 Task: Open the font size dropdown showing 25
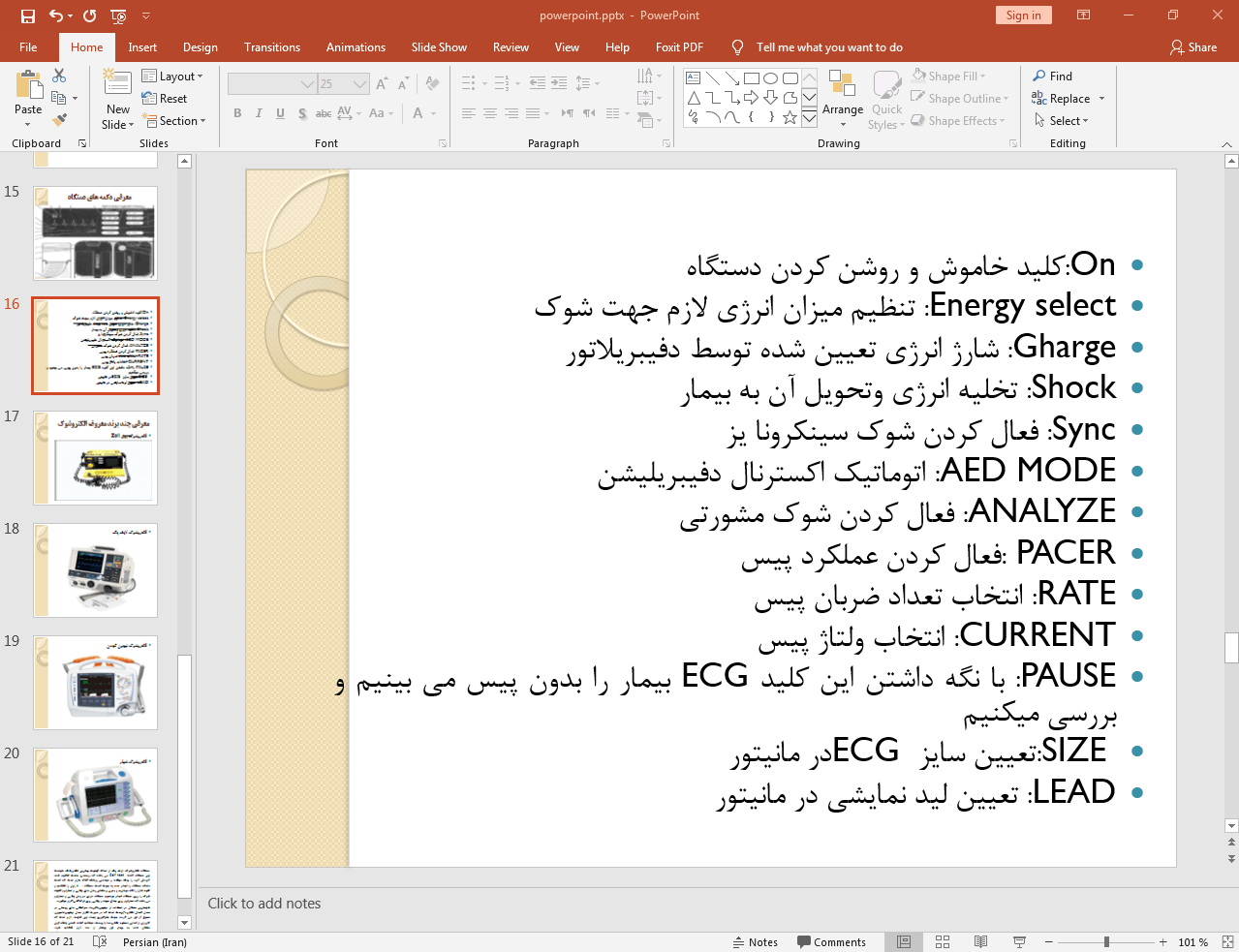(360, 84)
